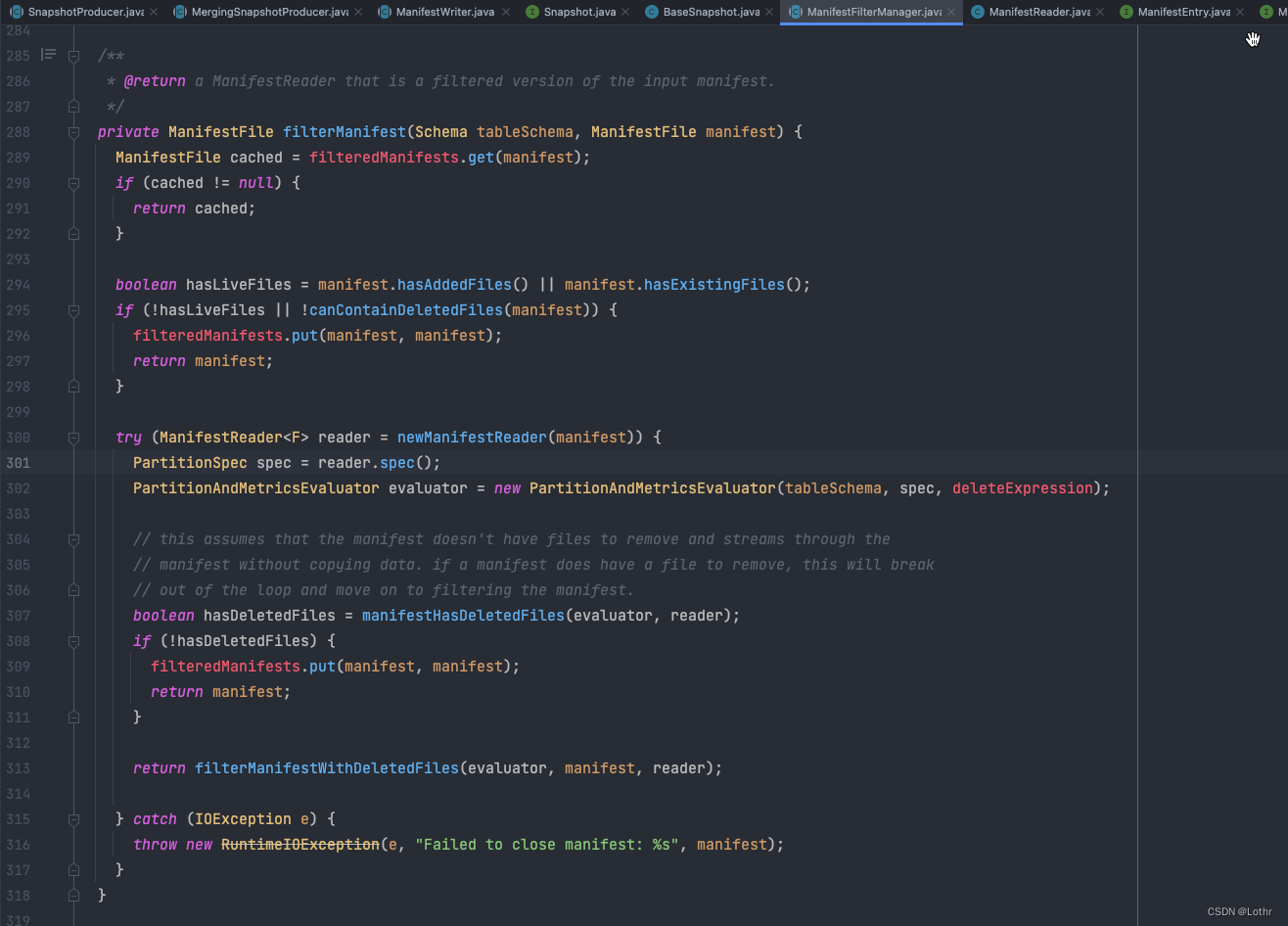Close the SnapshotProducer.java tab

[x=154, y=12]
